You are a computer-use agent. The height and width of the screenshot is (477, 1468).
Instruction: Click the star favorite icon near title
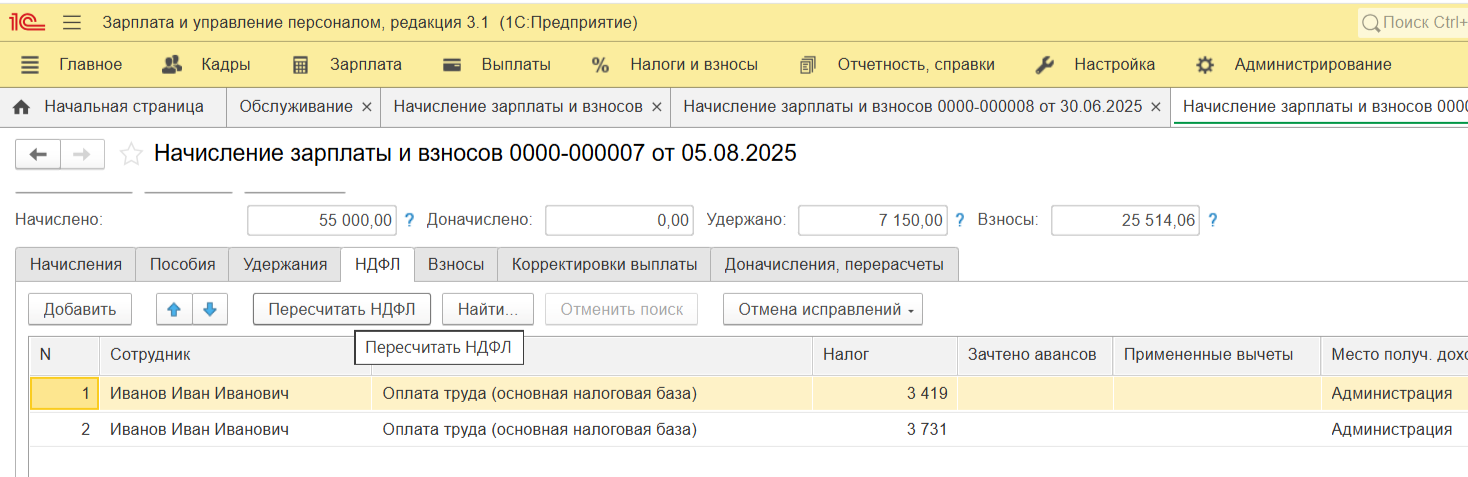(x=131, y=154)
